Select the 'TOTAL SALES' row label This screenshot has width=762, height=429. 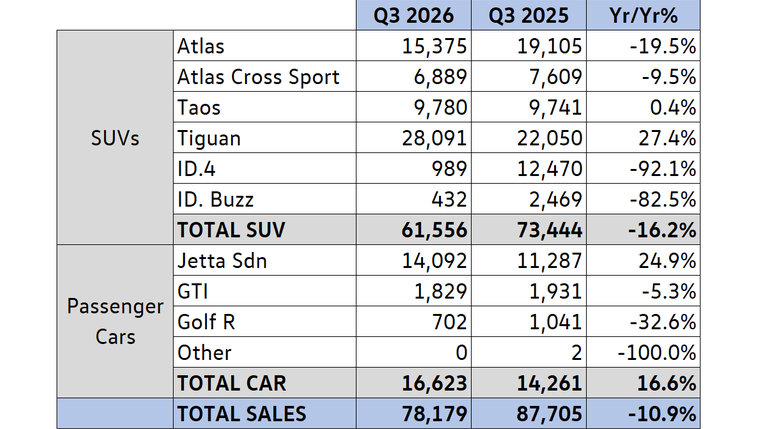[265, 413]
